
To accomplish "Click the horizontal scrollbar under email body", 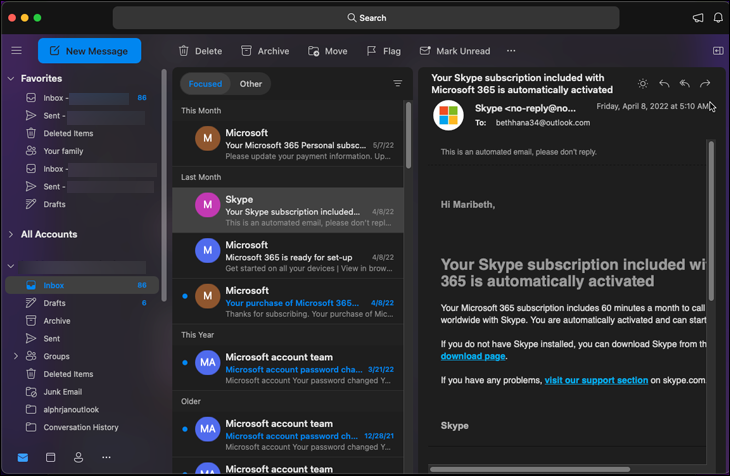I will pos(530,468).
